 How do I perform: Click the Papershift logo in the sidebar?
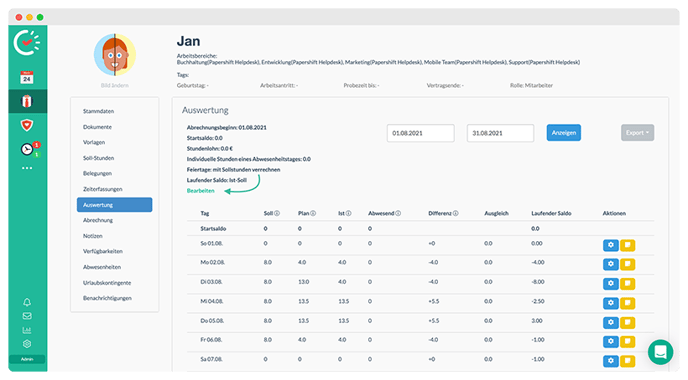pyautogui.click(x=27, y=43)
